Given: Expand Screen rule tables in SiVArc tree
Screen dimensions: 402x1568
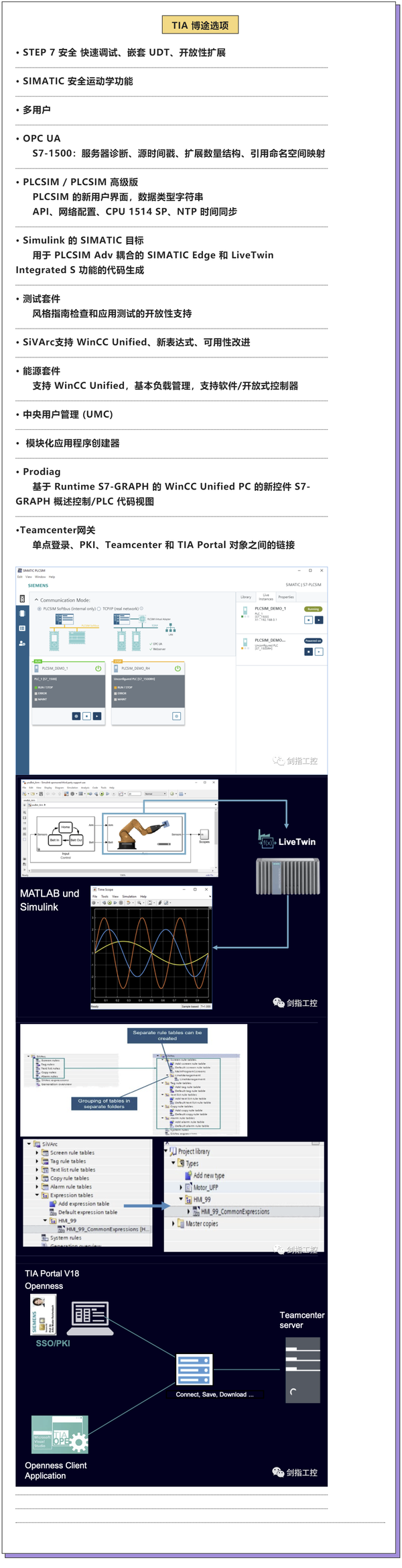Looking at the screenshot, I should [37, 1152].
